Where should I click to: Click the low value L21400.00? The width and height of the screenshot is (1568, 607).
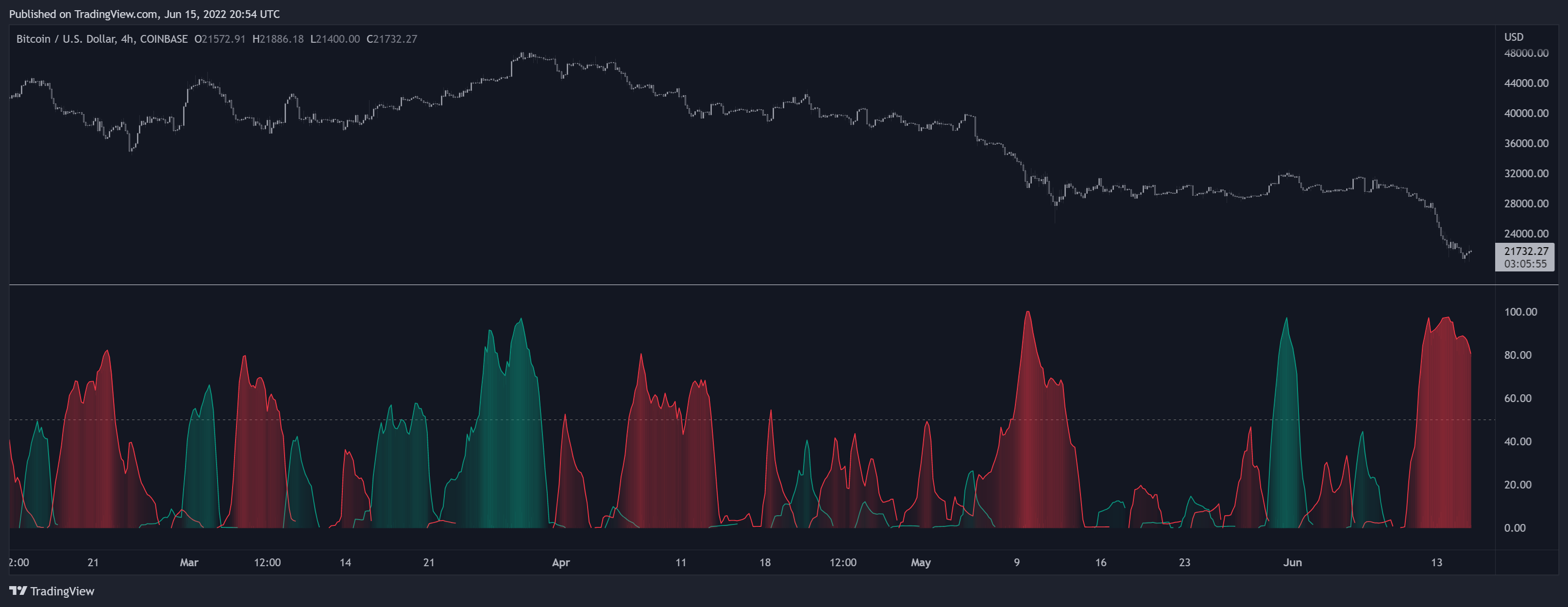[335, 39]
